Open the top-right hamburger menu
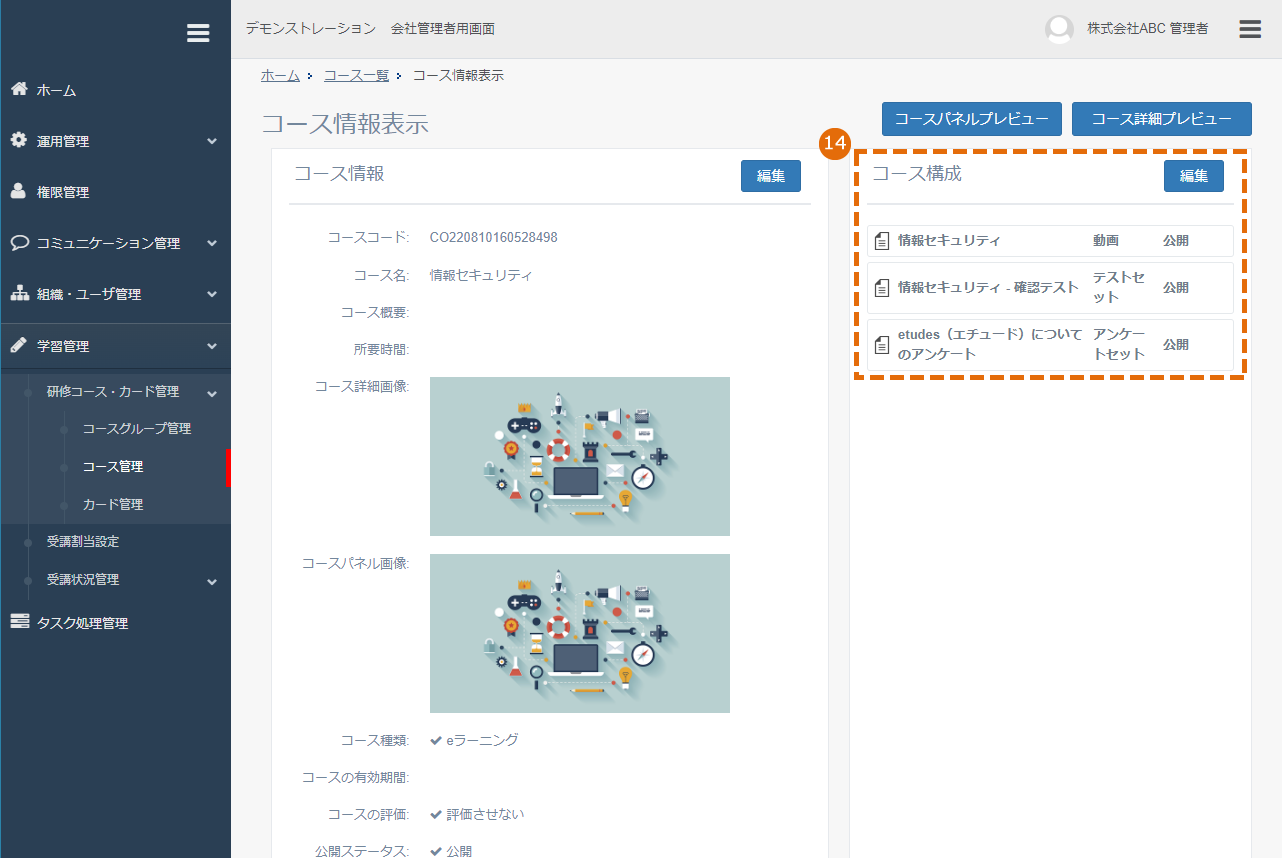Image resolution: width=1282 pixels, height=858 pixels. (1250, 29)
